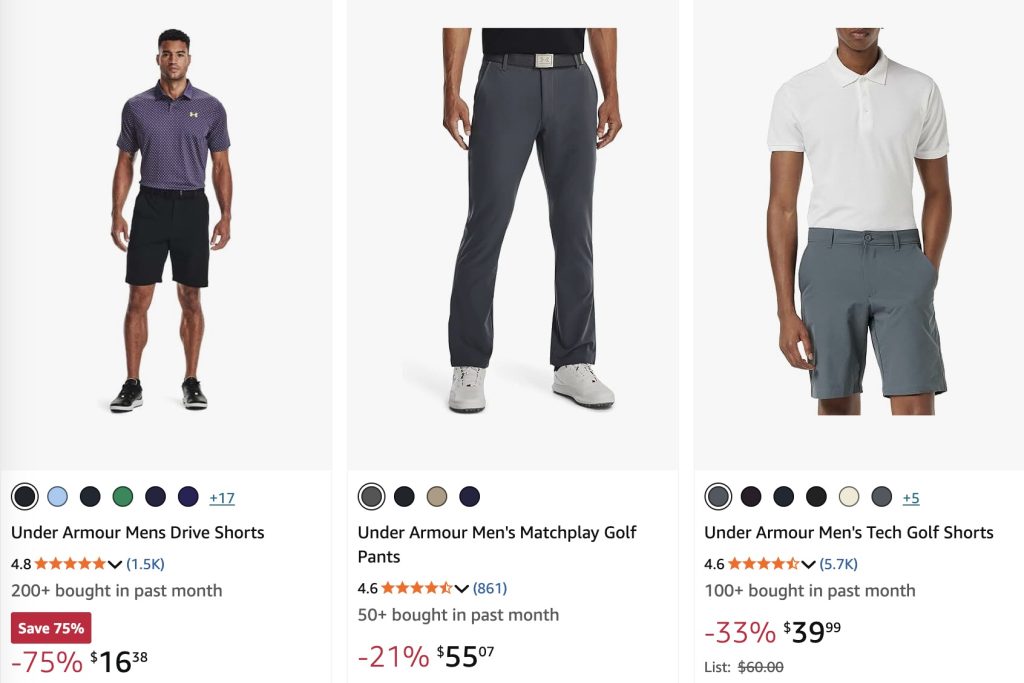Select cream color swatch for Tech Golf Shorts

point(849,496)
